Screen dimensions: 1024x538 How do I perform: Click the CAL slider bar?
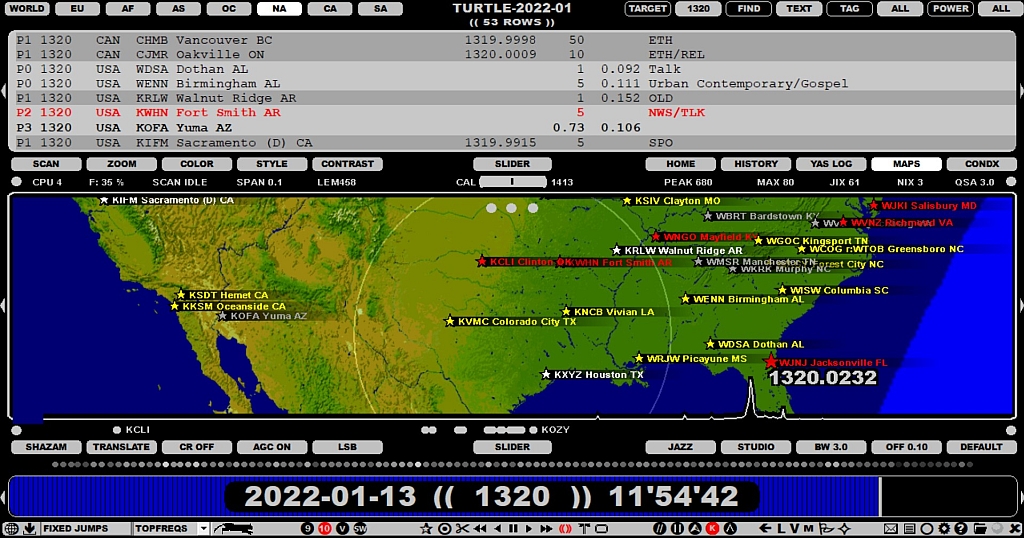click(513, 182)
